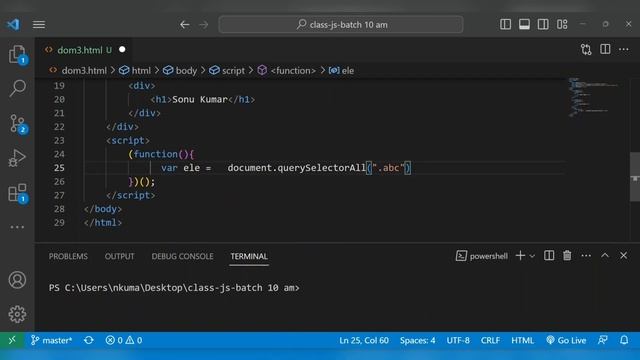Toggle the primary side bar layout icon

[x=505, y=24]
